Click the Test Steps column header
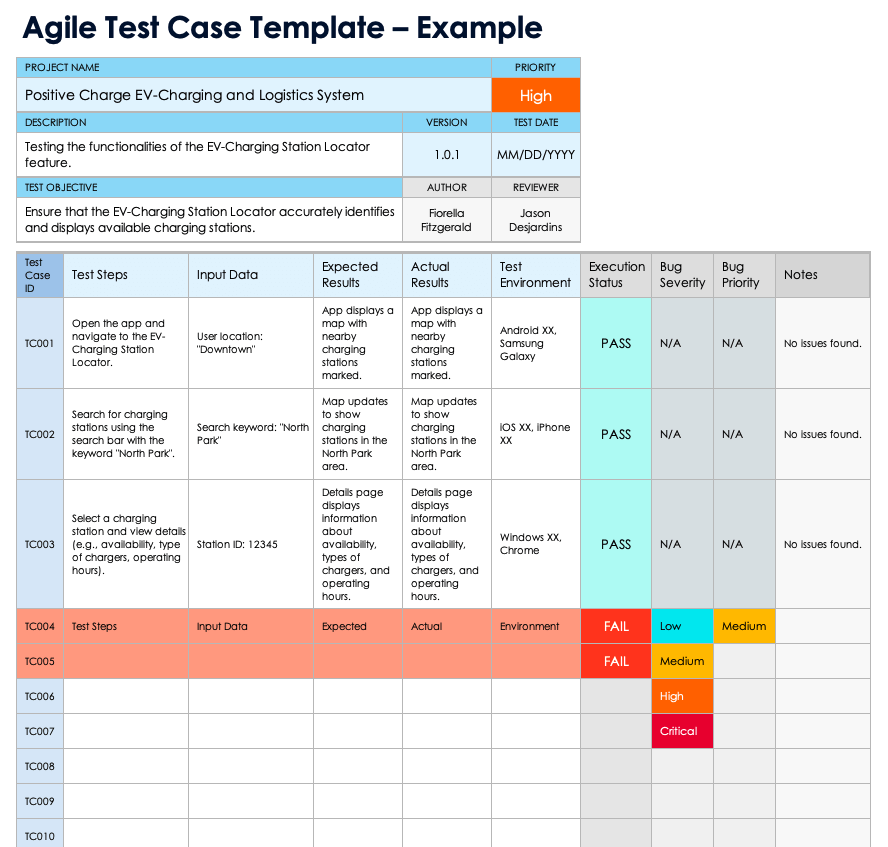Screen dimensions: 888x847 tap(126, 275)
